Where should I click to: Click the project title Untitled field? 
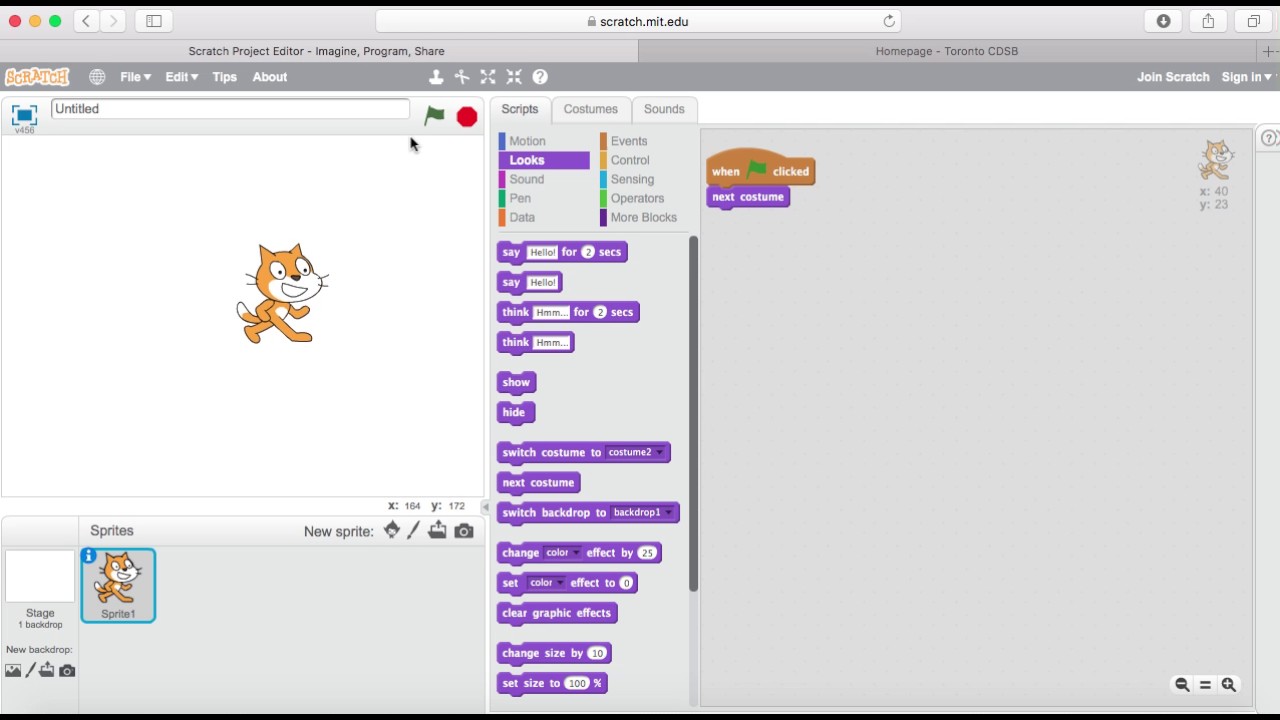(230, 109)
